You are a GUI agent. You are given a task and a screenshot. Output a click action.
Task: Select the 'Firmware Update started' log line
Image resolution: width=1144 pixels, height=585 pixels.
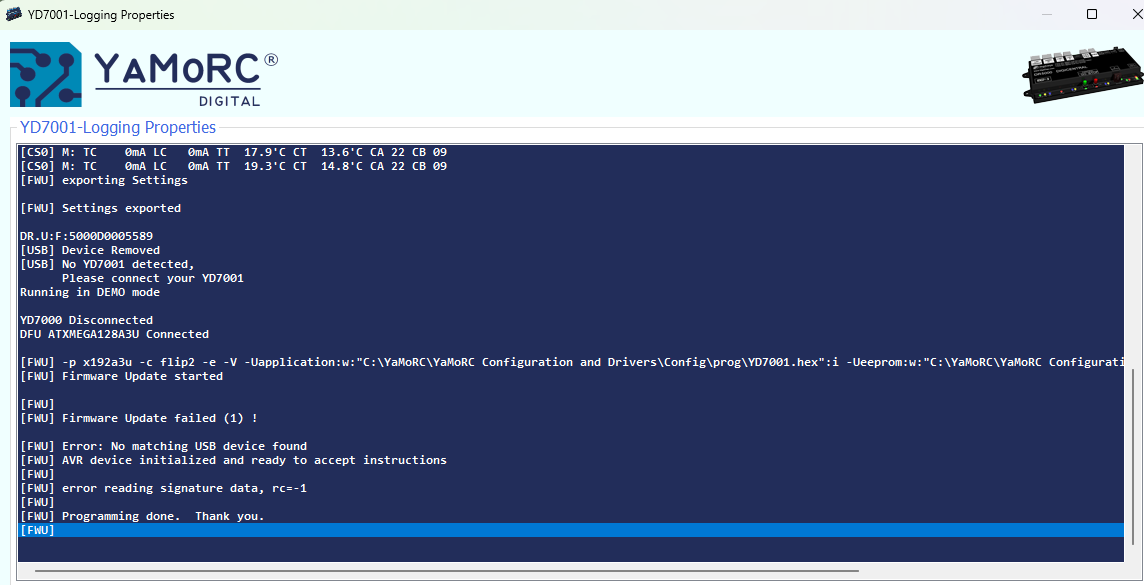point(121,376)
